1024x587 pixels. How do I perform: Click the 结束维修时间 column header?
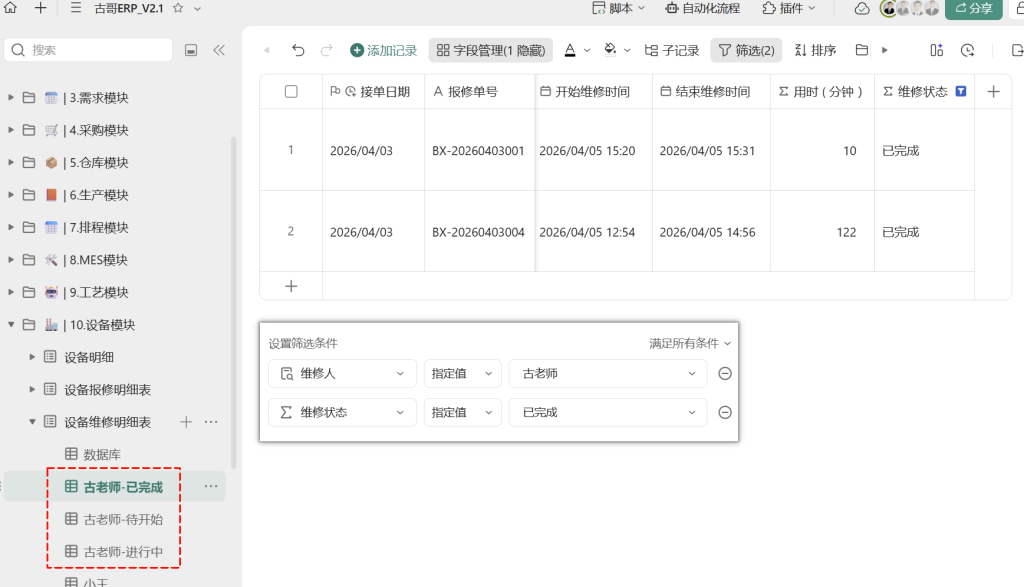(x=712, y=91)
